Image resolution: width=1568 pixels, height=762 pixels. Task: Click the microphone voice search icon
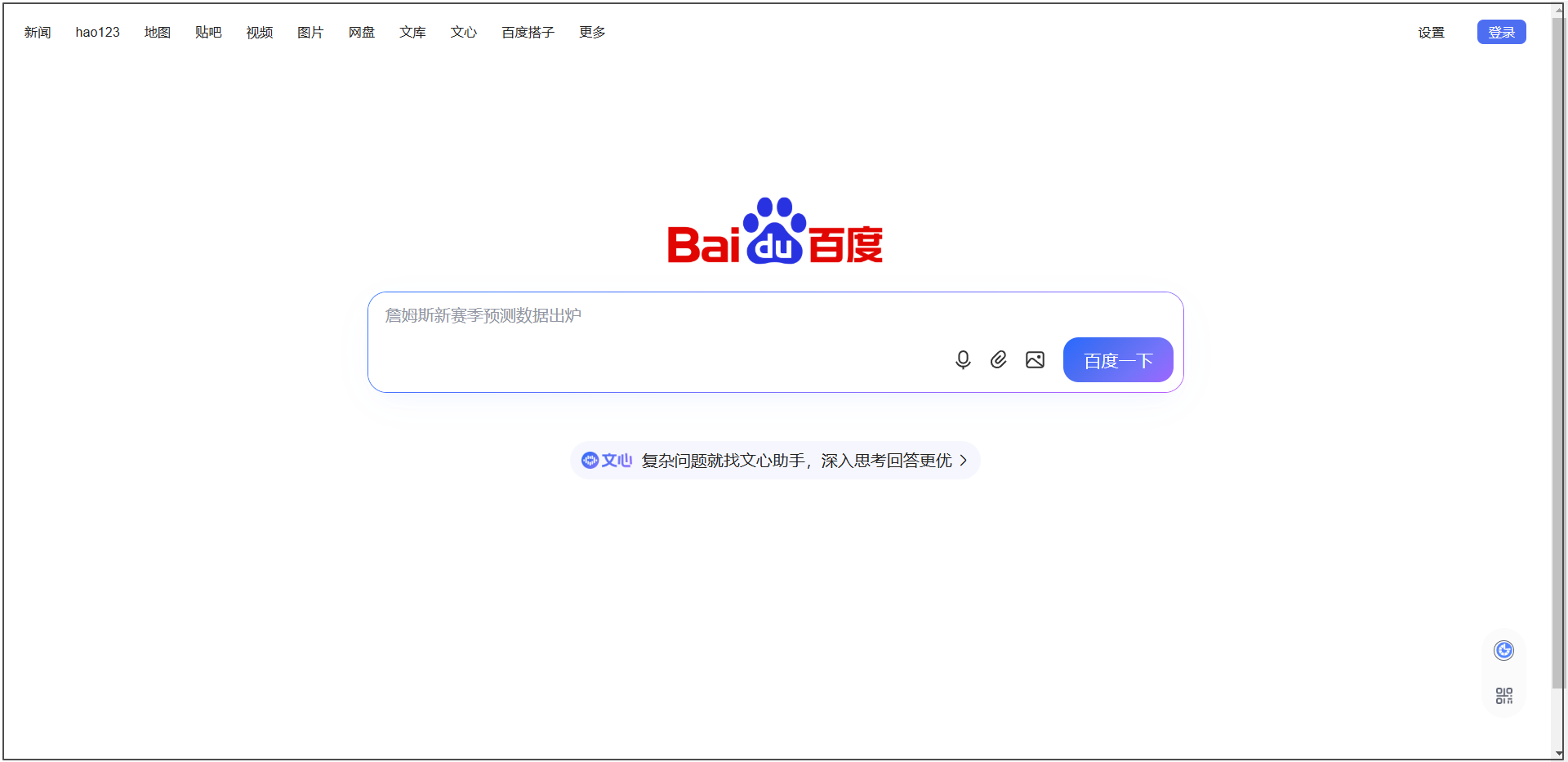click(x=963, y=359)
